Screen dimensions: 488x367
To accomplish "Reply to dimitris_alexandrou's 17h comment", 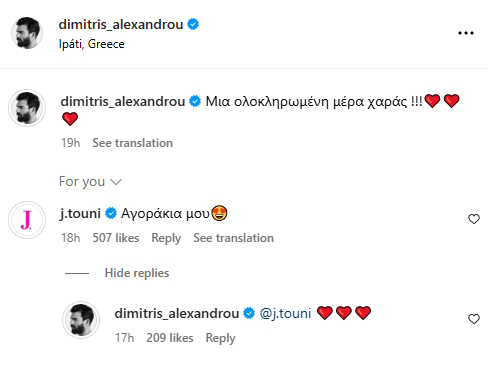I will click(220, 338).
